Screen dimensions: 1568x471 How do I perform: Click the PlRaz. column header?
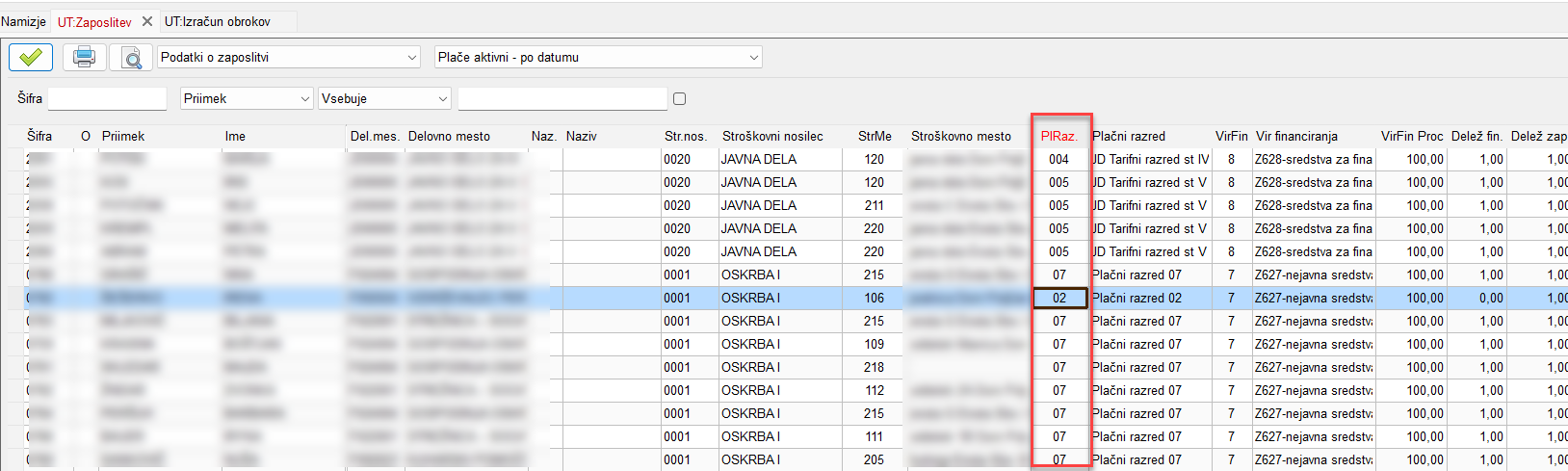click(x=1059, y=136)
